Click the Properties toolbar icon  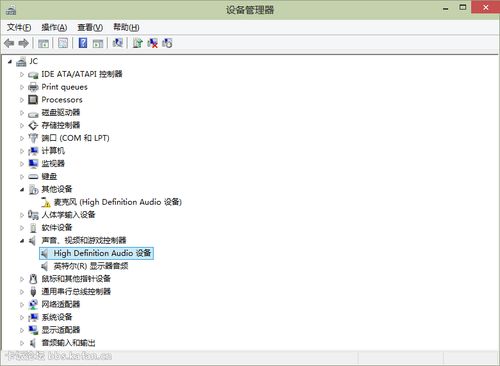[63, 43]
